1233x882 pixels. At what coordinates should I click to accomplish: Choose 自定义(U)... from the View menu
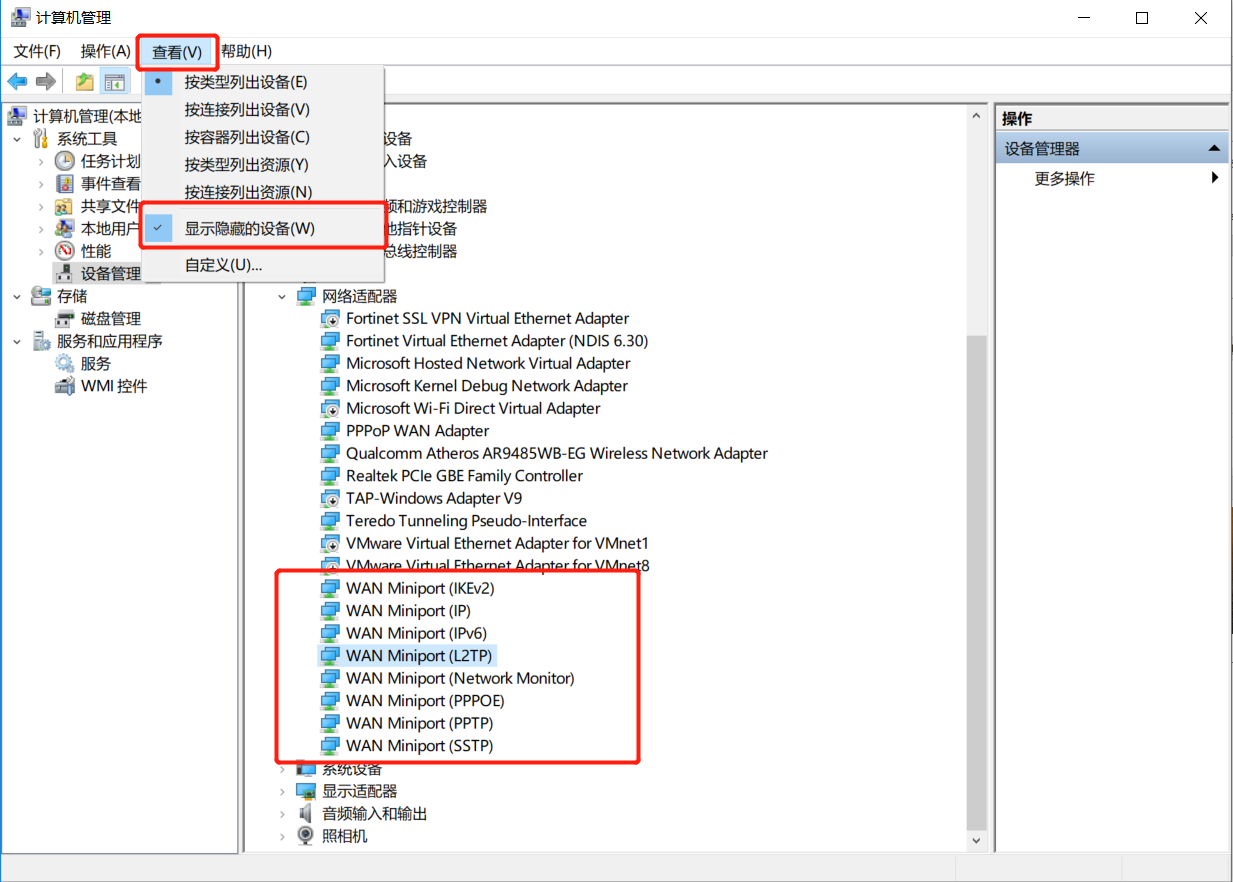263,265
